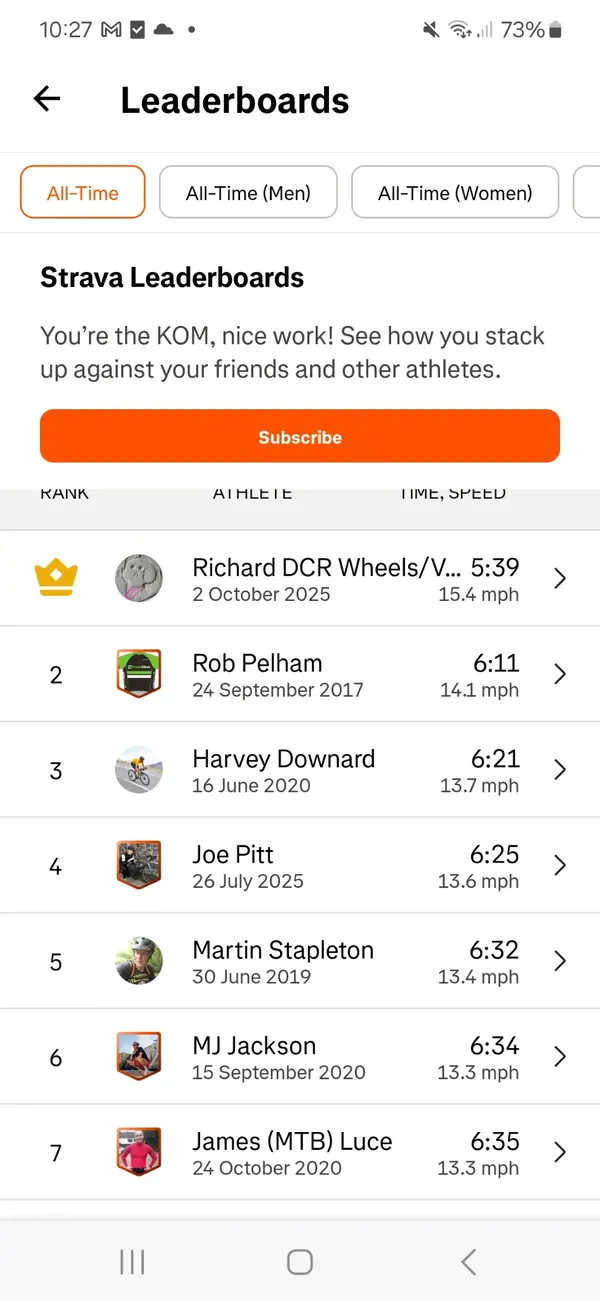
Task: Tap Joe Pitt's profile badge
Action: (138, 865)
